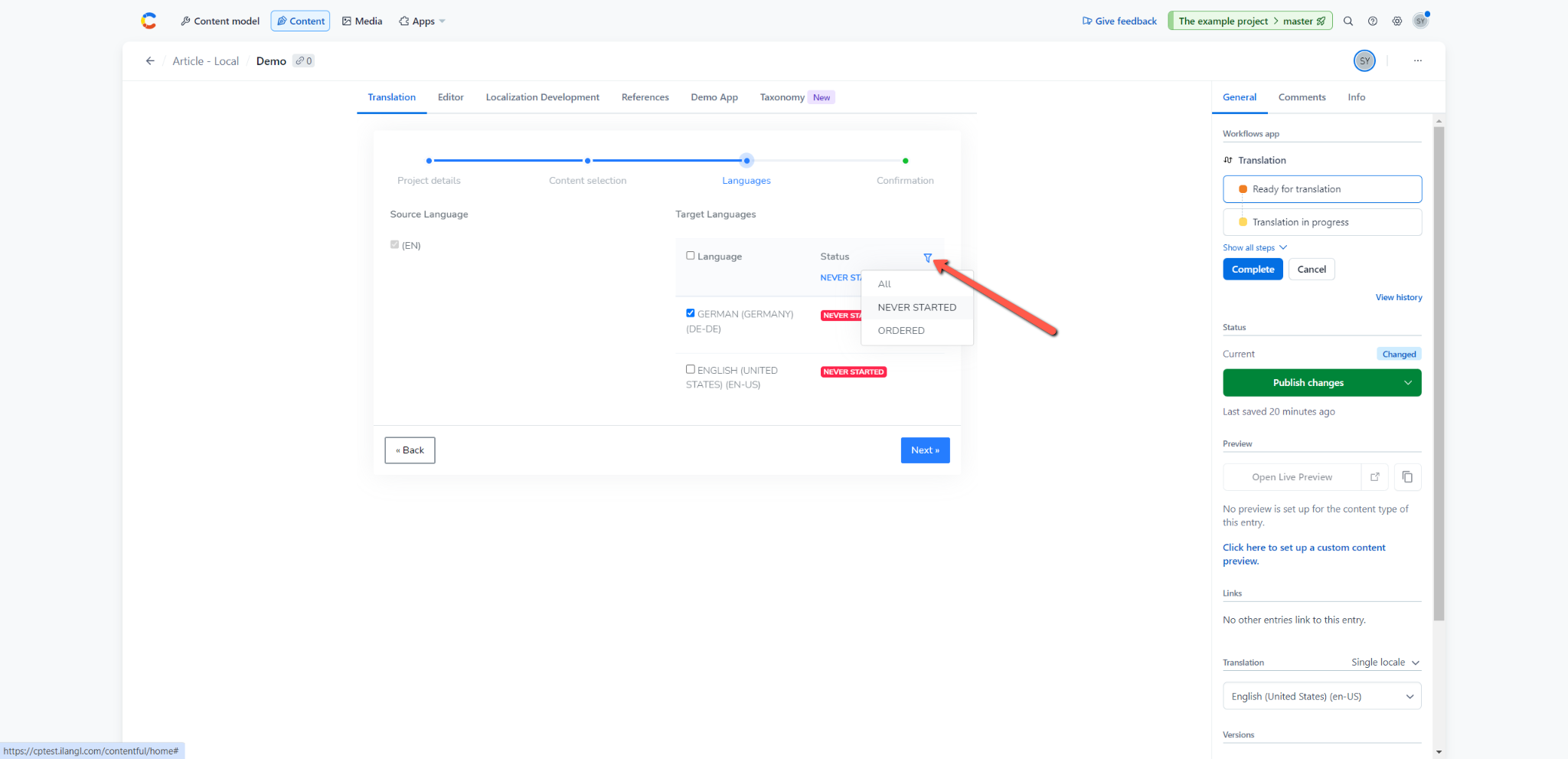Click the Cancel button
This screenshot has height=759, width=1568.
pos(1312,270)
